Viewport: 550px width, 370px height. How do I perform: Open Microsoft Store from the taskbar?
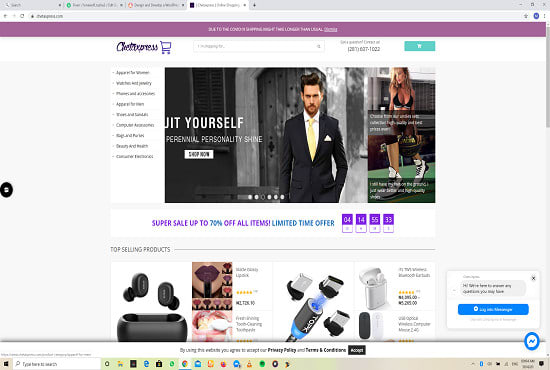tap(159, 364)
